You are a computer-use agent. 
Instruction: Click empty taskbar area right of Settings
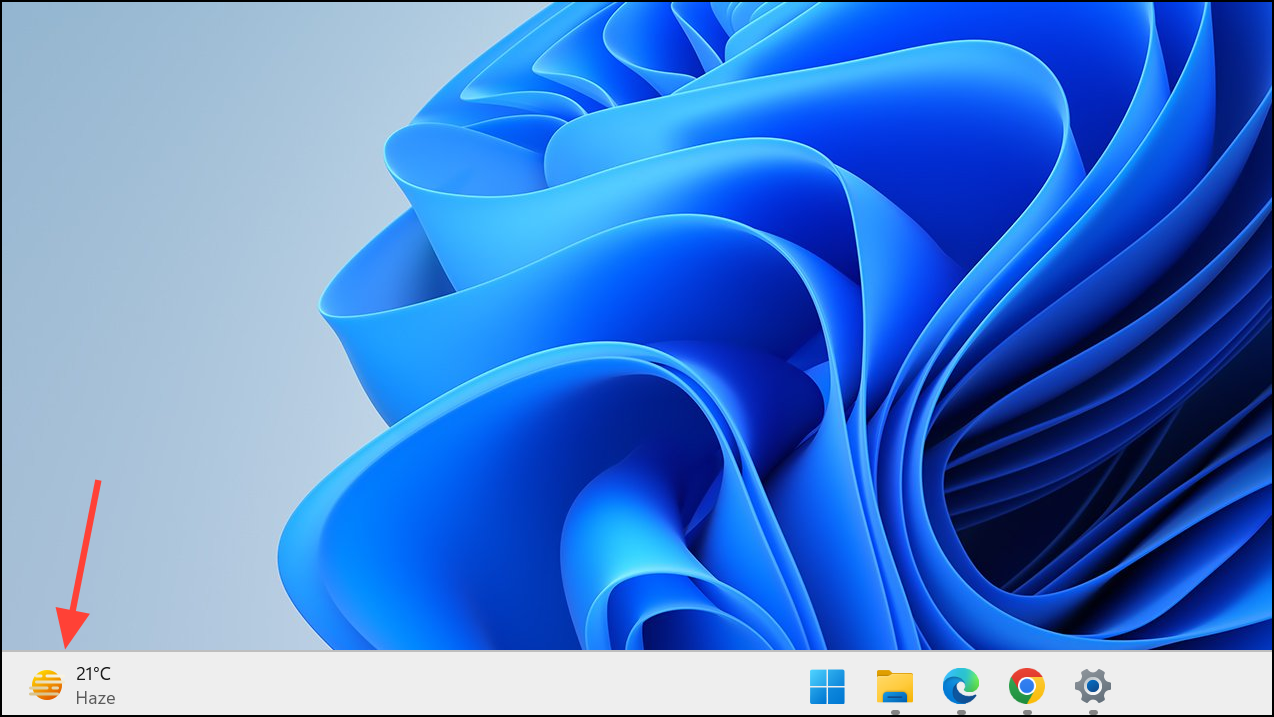1190,686
